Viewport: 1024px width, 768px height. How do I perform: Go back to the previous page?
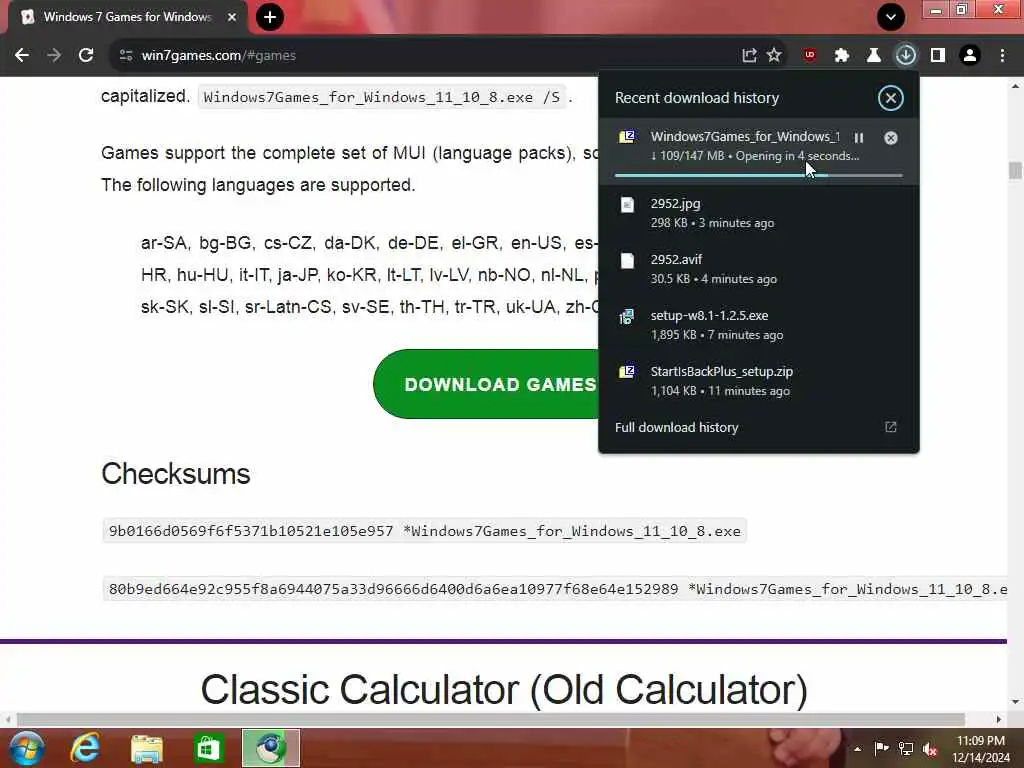point(22,56)
